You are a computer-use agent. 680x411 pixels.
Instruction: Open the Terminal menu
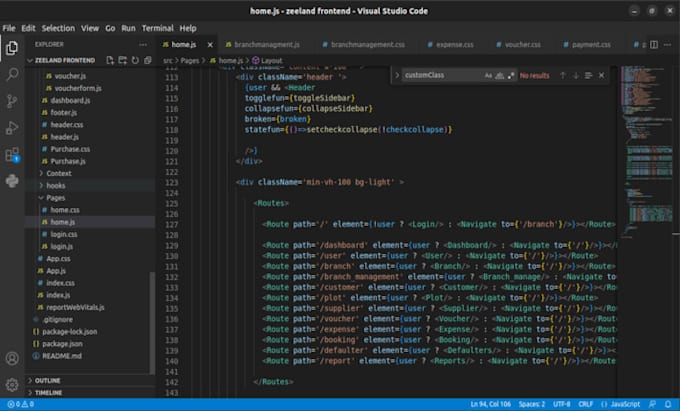[x=157, y=28]
